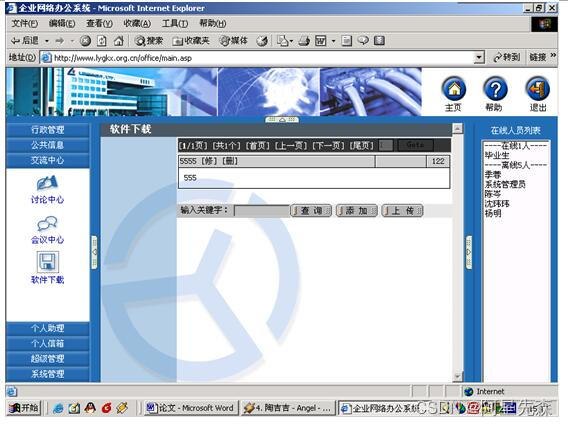The height and width of the screenshot is (426, 568).
Task: Click the IE back arrow button
Action: pyautogui.click(x=24, y=41)
